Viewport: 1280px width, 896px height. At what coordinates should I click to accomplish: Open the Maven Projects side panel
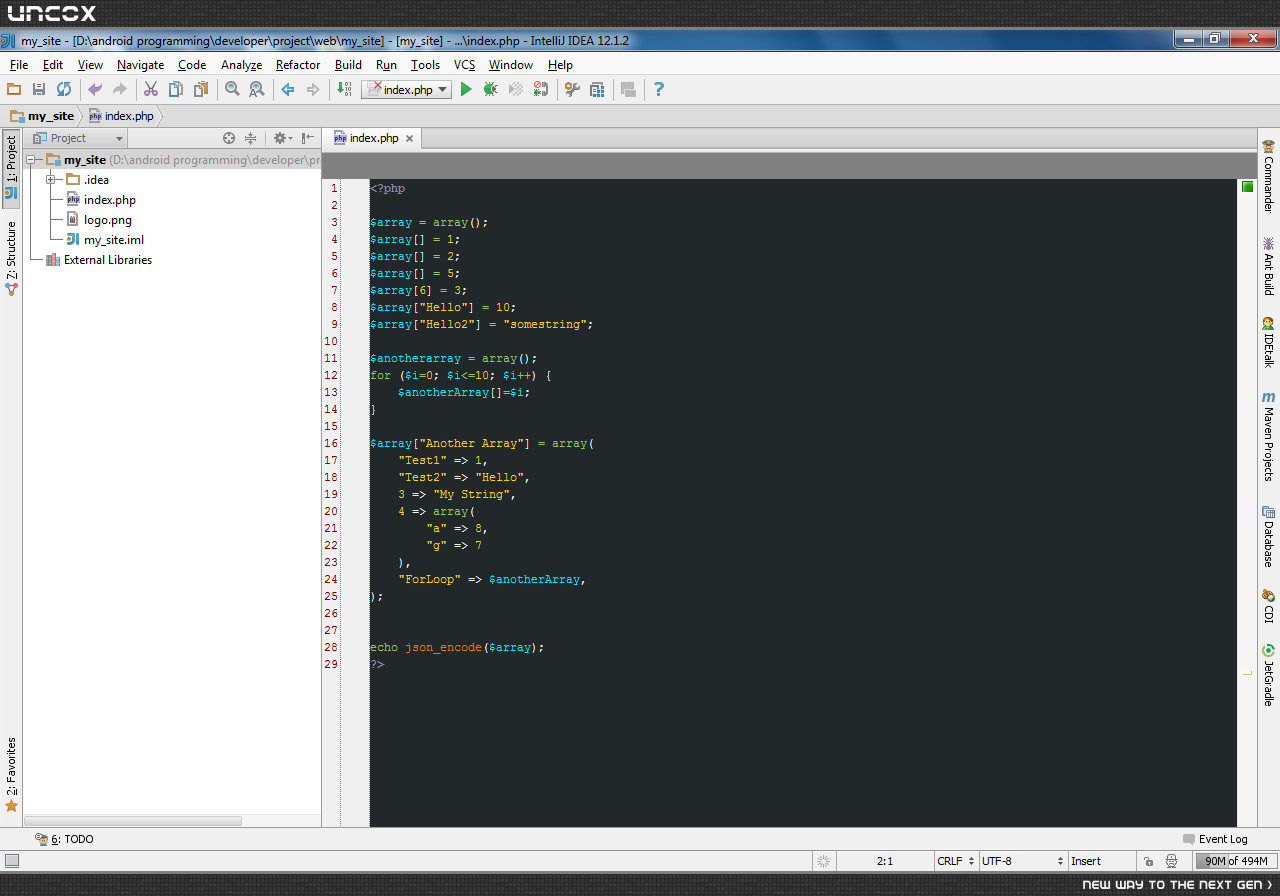click(x=1268, y=437)
